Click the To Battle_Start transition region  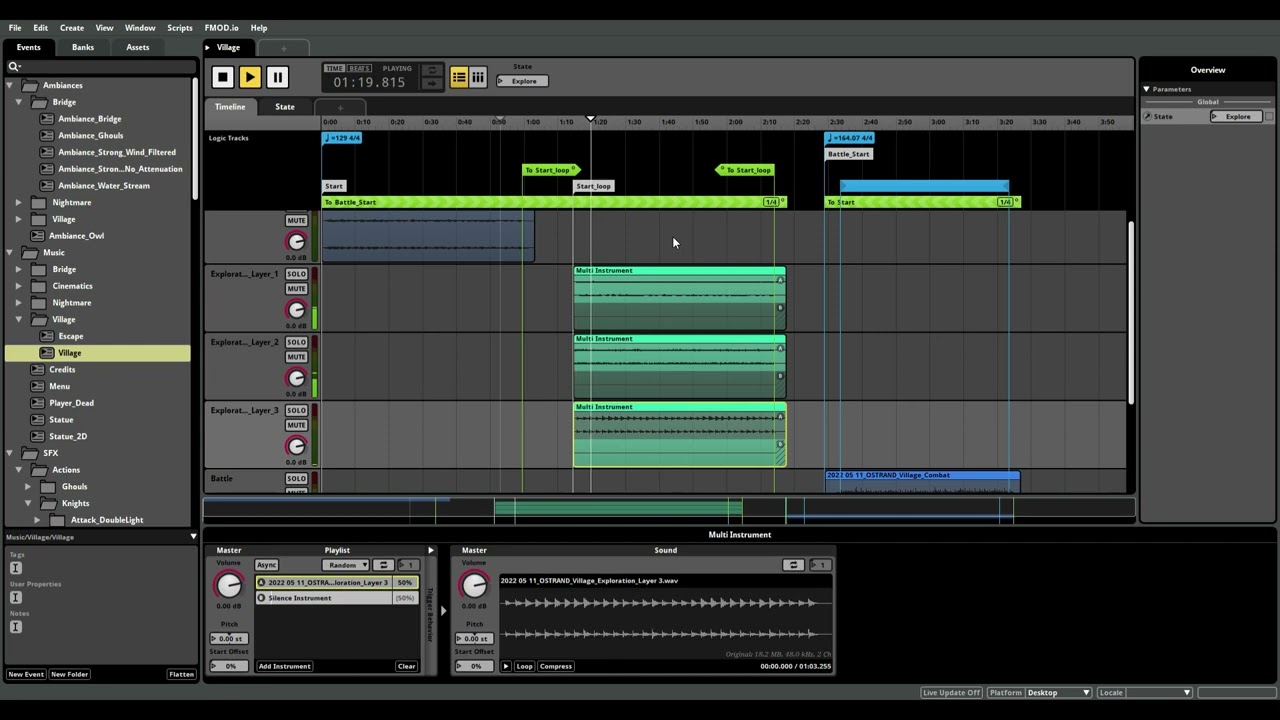(x=553, y=202)
